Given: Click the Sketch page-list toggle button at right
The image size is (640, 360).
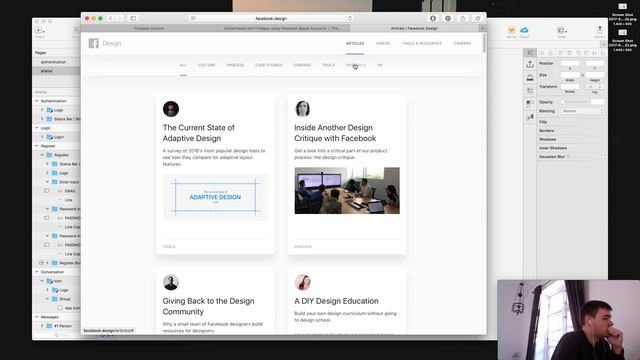Looking at the screenshot, I should pos(603,44).
